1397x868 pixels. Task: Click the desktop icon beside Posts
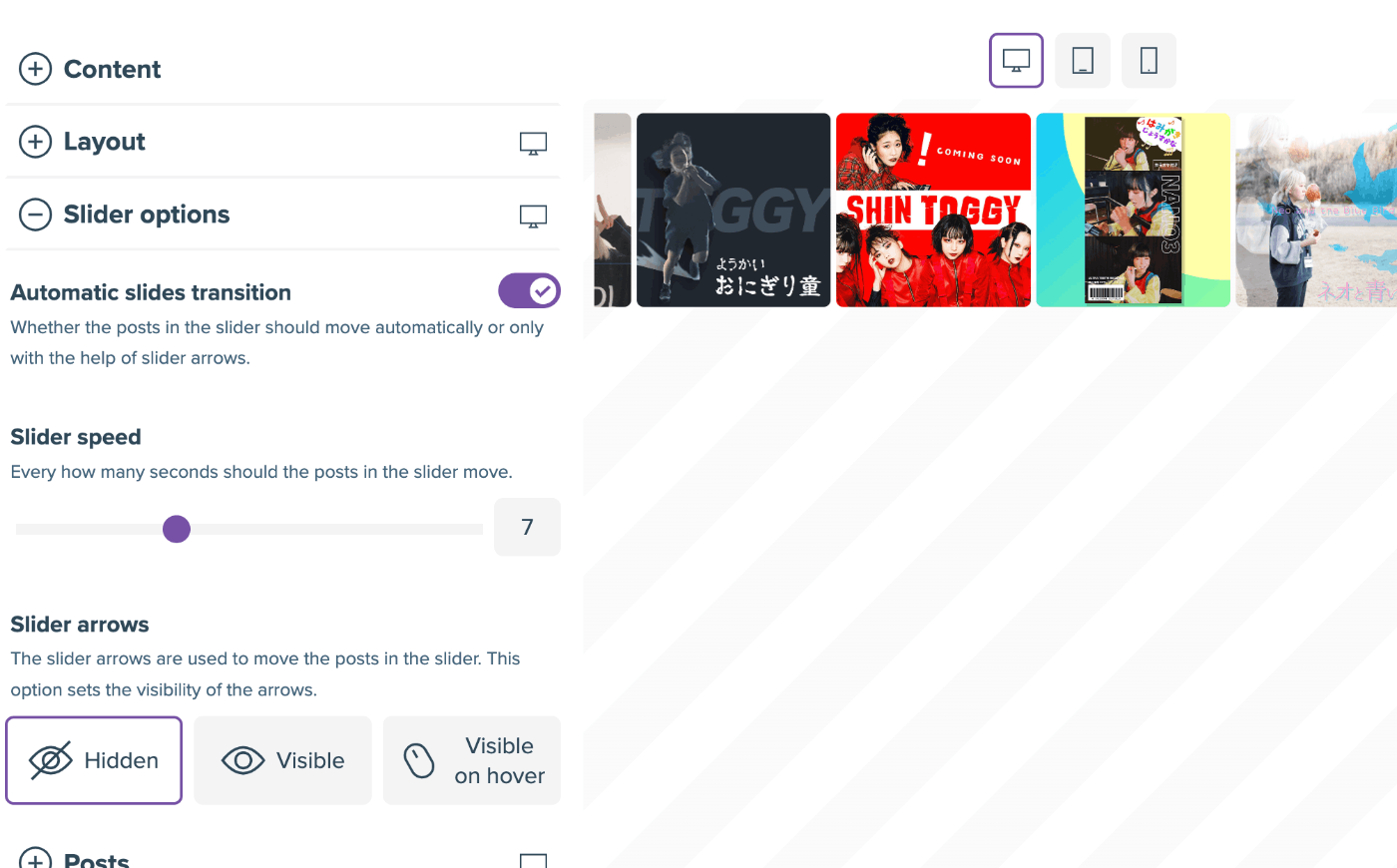(x=533, y=860)
